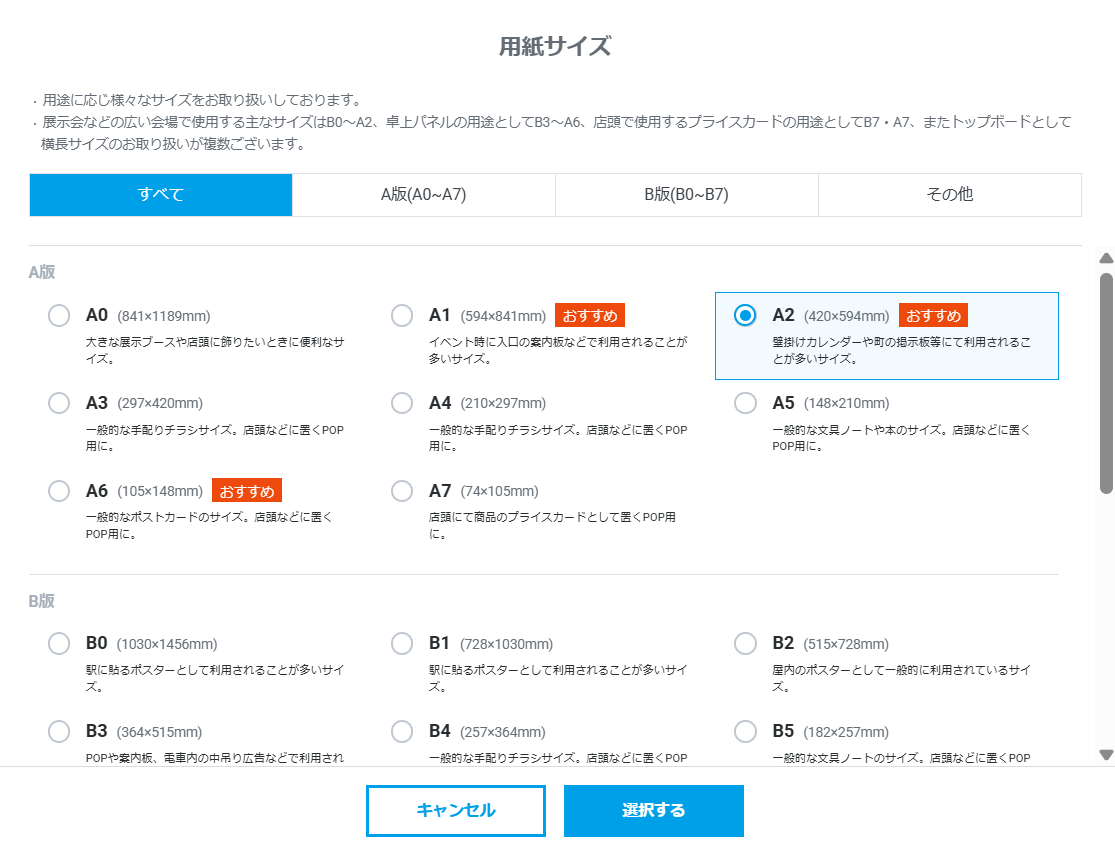Open the B版(B0~B7) tab

pyautogui.click(x=686, y=195)
